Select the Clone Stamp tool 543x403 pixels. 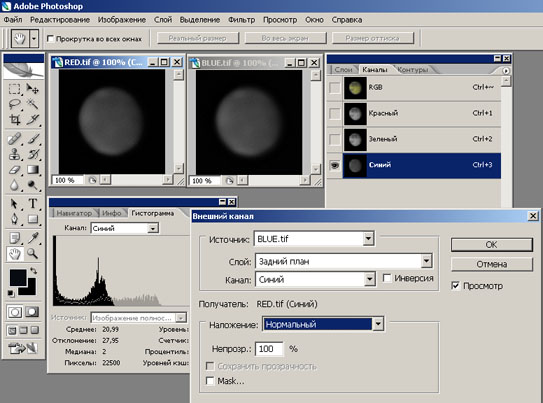[14, 154]
